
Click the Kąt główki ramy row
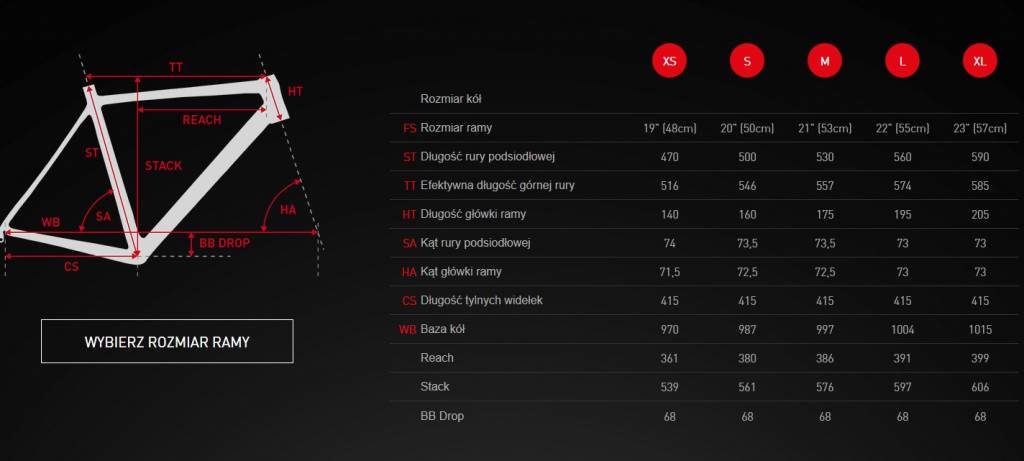point(461,272)
